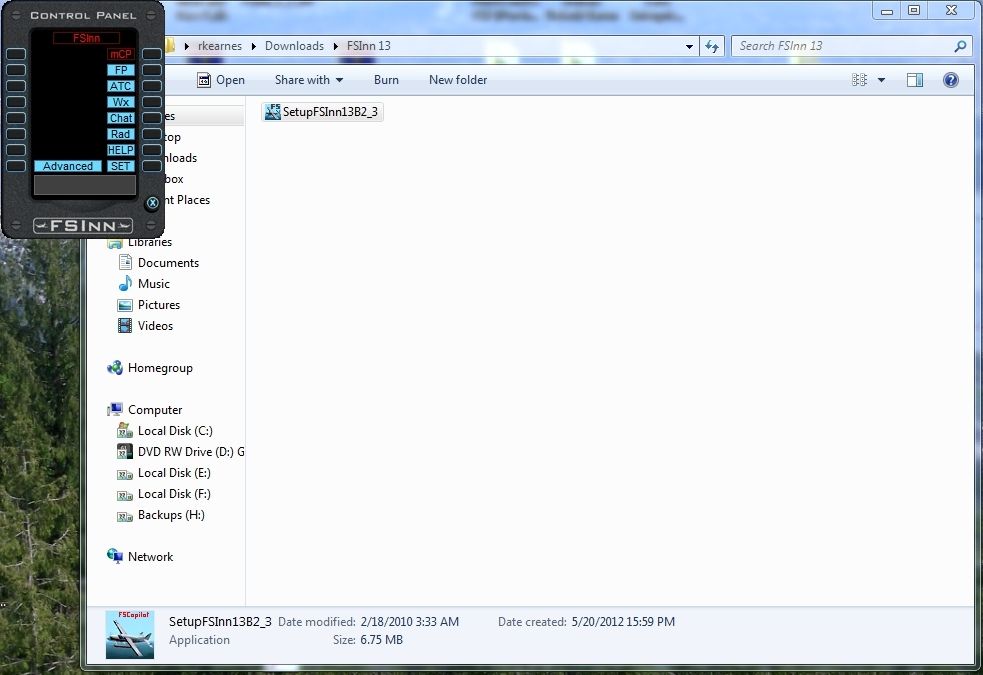This screenshot has height=675, width=983.
Task: Go to Downloads in the address breadcrumb
Action: coord(294,46)
